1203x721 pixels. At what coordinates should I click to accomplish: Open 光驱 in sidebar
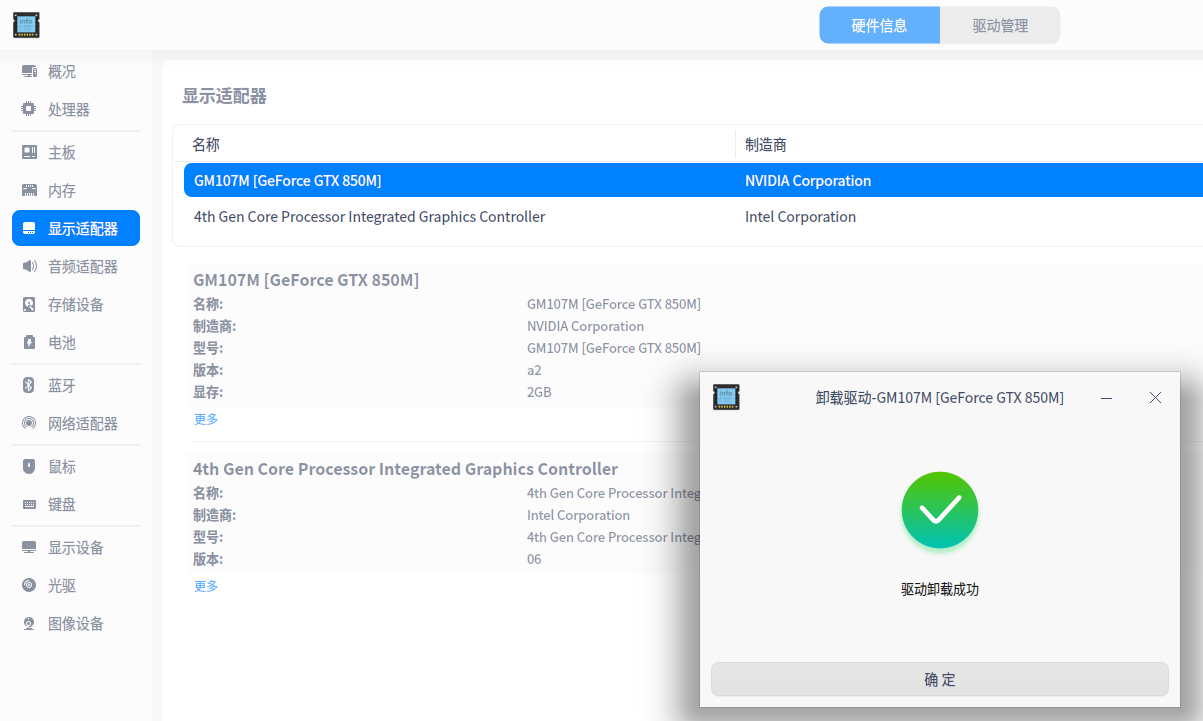76,585
